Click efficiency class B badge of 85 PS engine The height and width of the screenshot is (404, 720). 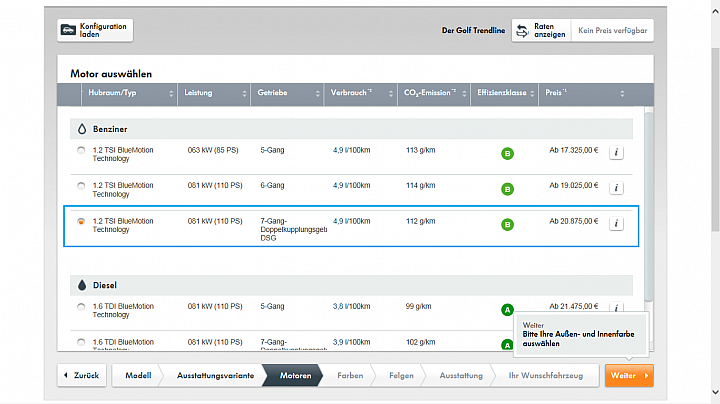tap(507, 154)
